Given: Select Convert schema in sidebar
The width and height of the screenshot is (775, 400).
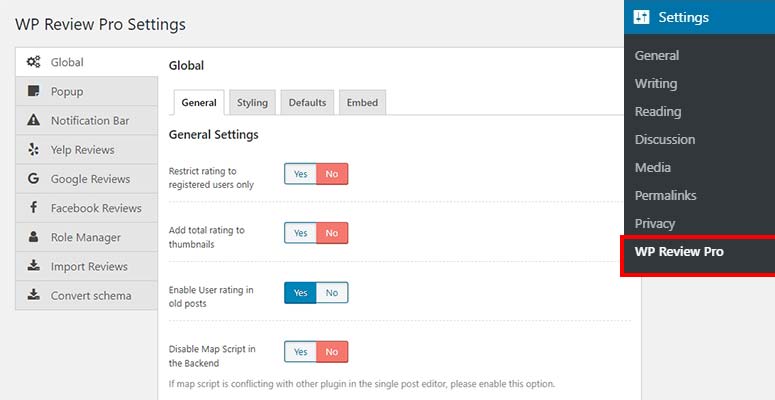Looking at the screenshot, I should point(86,296).
